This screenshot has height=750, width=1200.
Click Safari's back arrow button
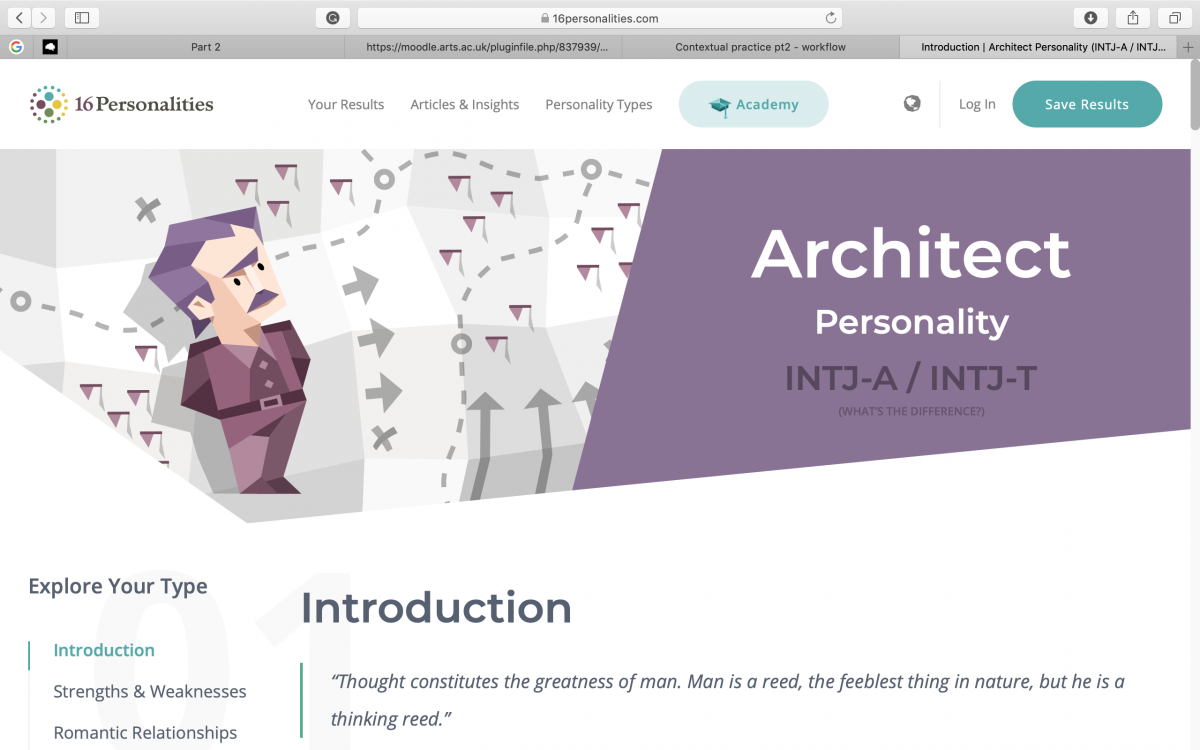point(21,17)
